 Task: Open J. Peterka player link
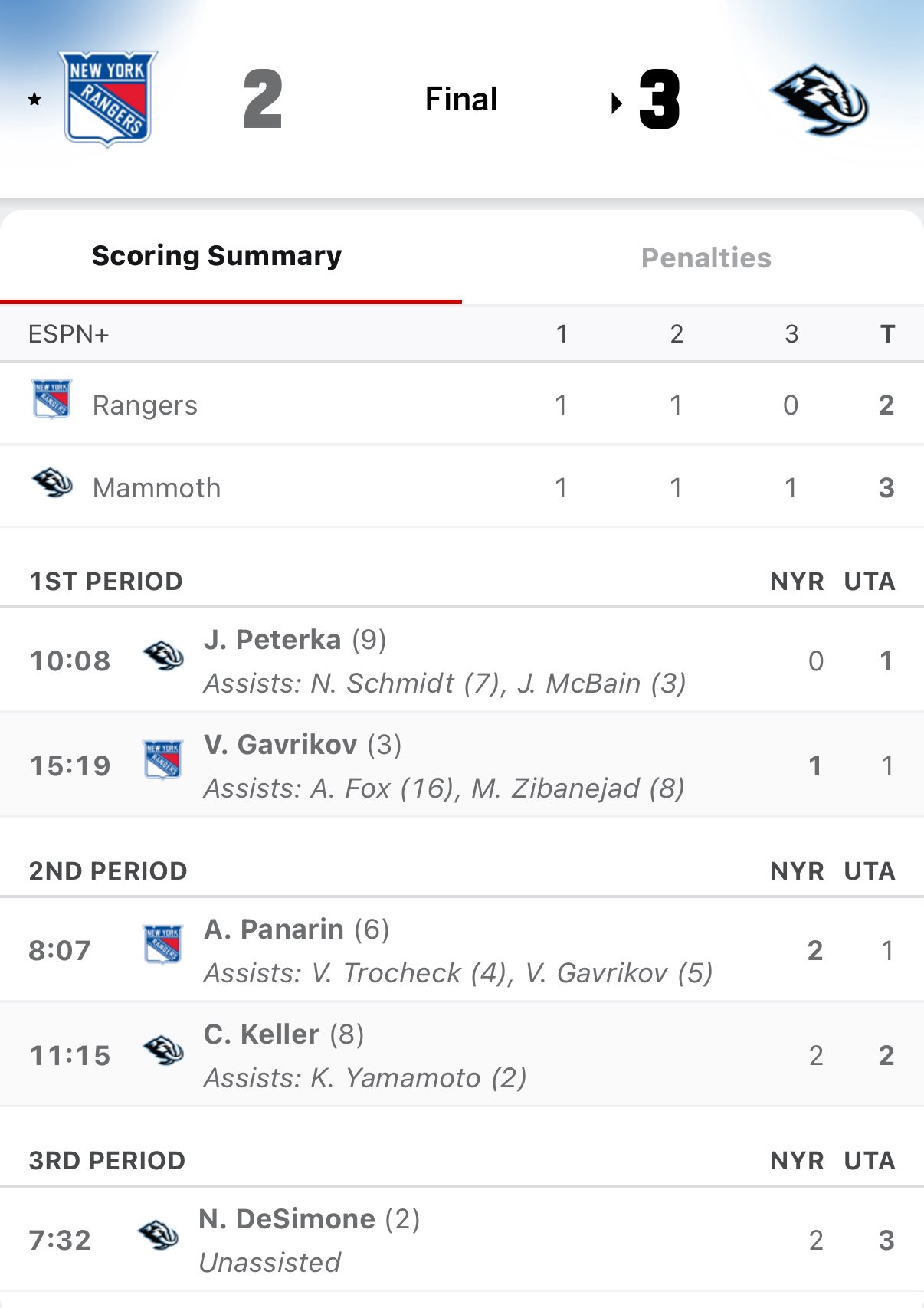pos(273,640)
